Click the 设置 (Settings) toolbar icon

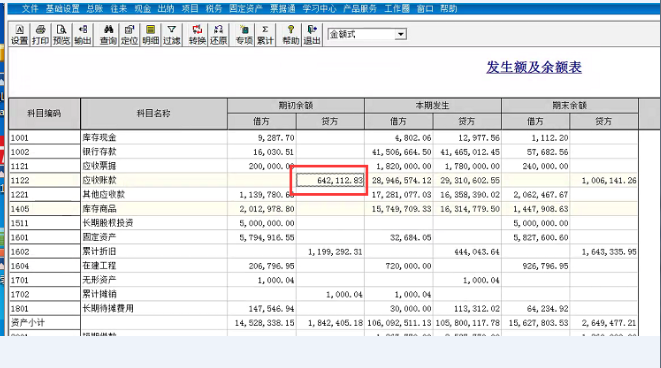(19, 35)
